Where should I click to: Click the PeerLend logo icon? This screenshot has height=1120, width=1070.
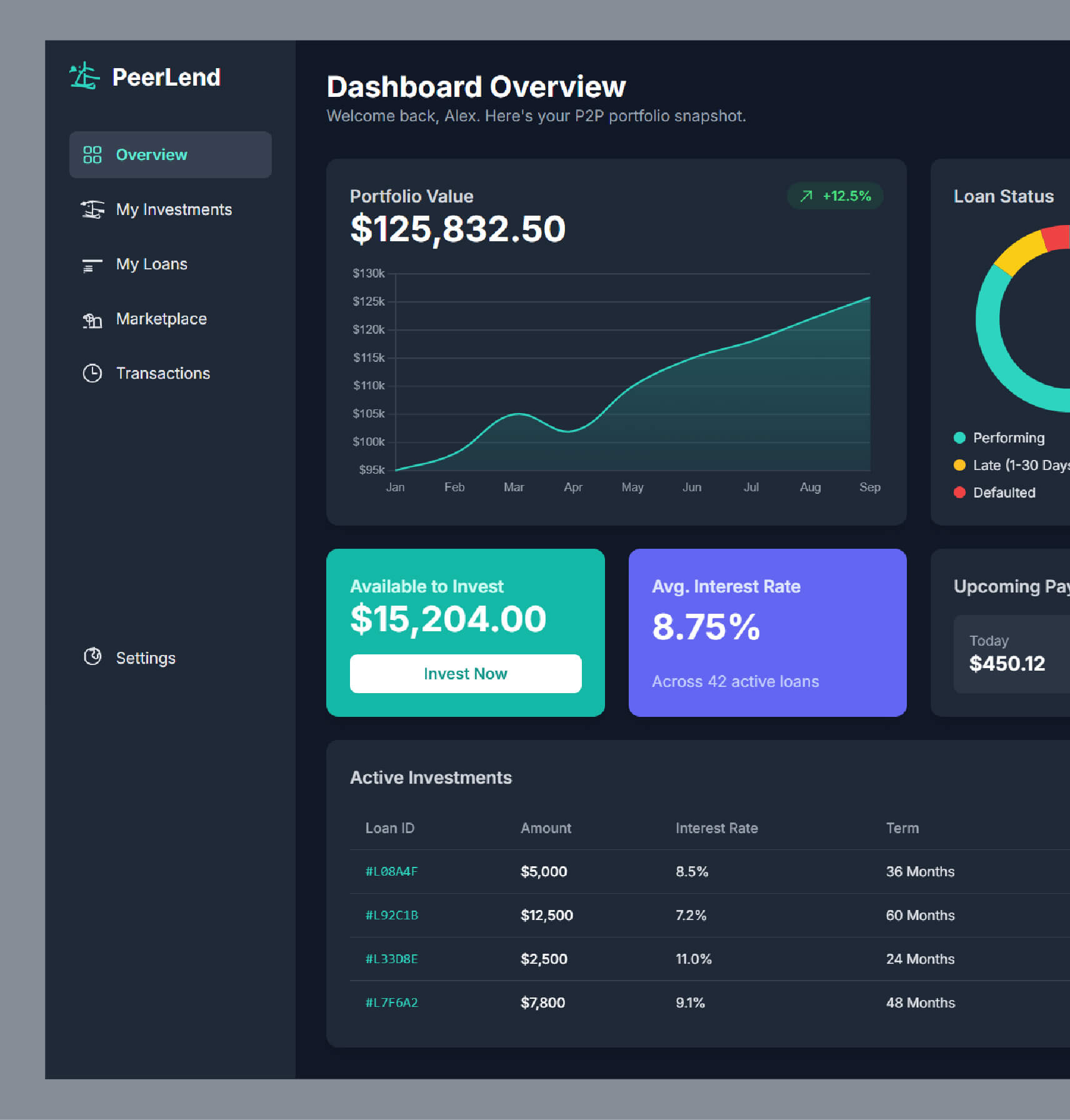(x=84, y=77)
